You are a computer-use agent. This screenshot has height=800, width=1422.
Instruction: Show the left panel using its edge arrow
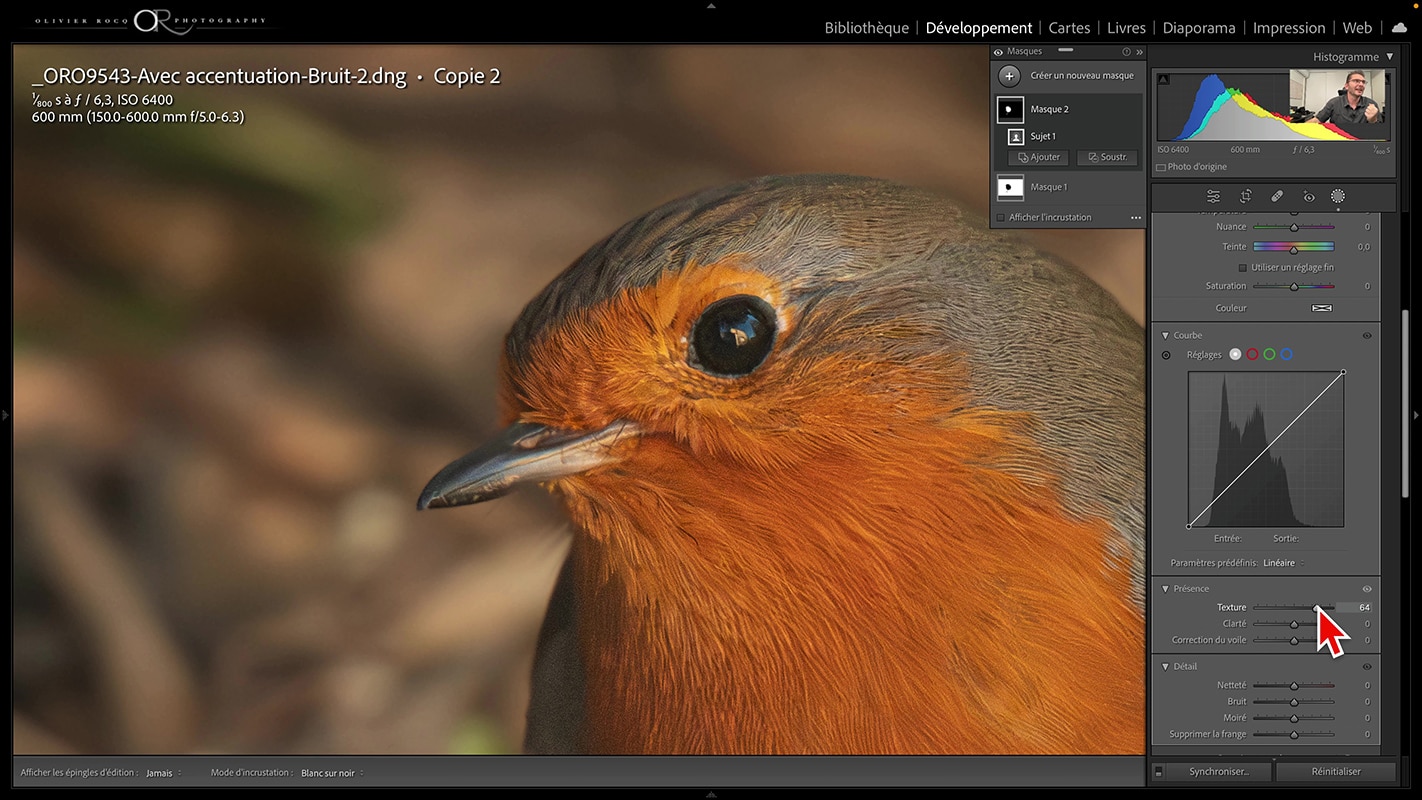pos(5,414)
